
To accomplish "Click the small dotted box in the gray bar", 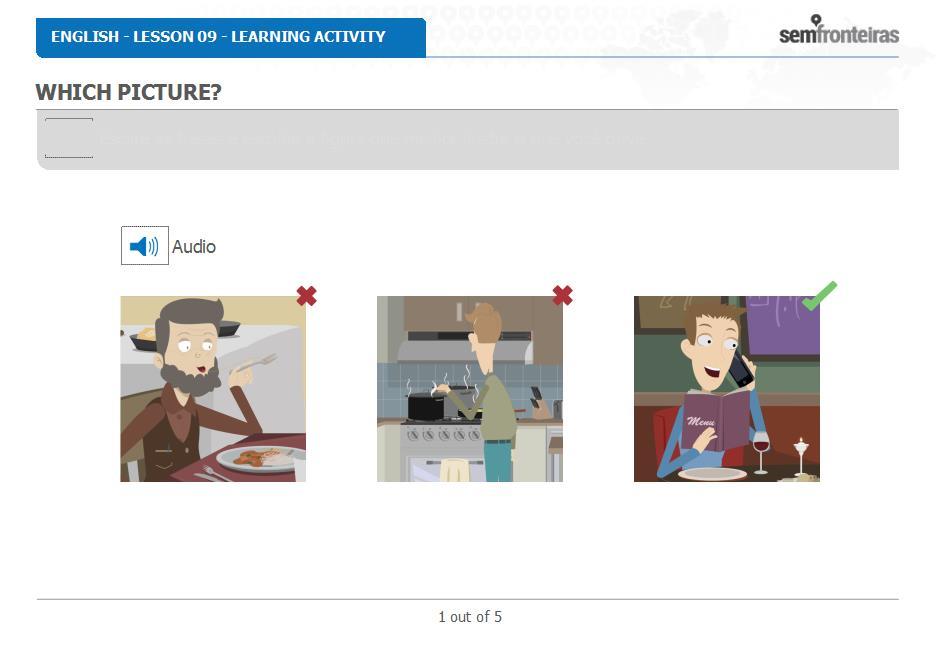I will 69,138.
